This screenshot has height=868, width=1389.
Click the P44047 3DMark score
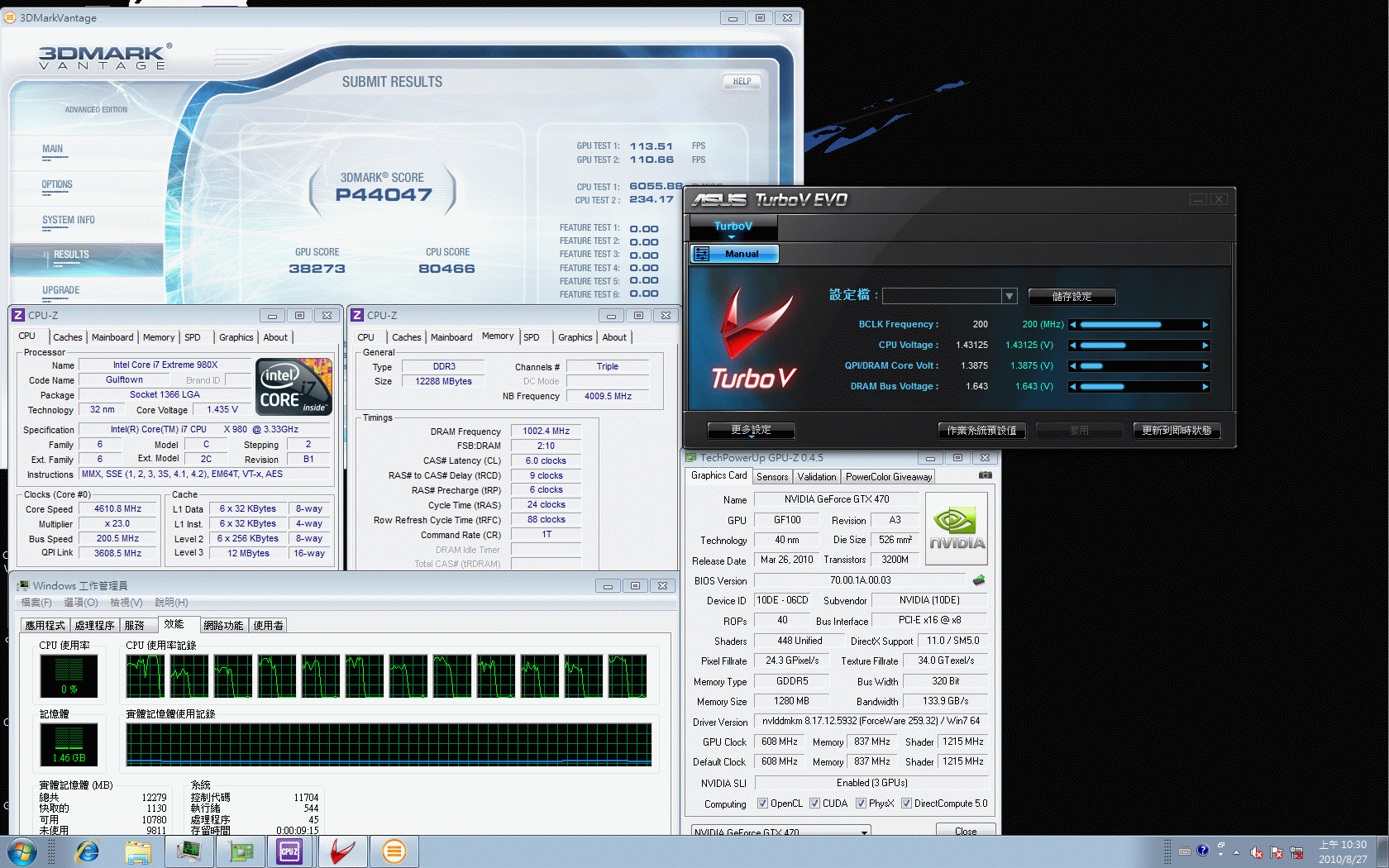click(x=384, y=195)
